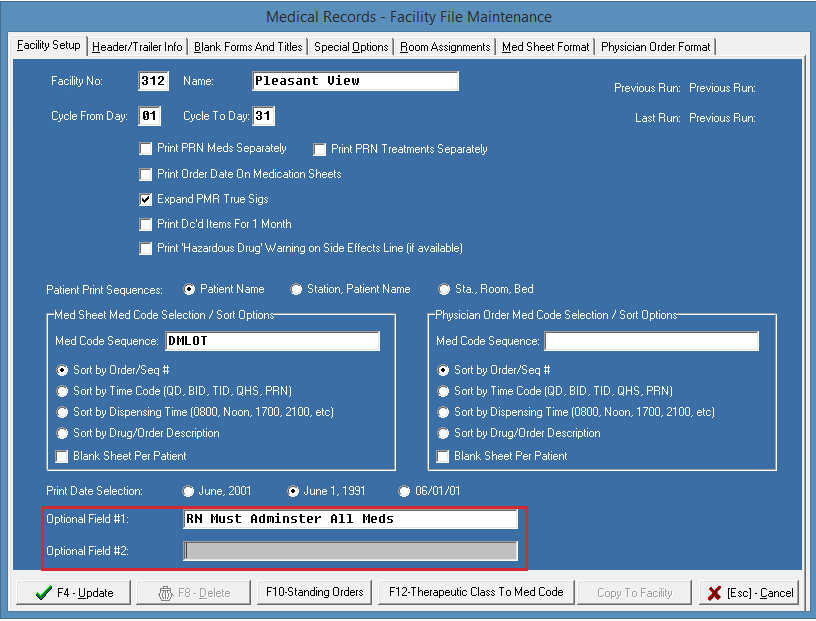Screen dimensions: 816x621
Task: Select the 06/01/01 print date format
Action: (x=404, y=492)
